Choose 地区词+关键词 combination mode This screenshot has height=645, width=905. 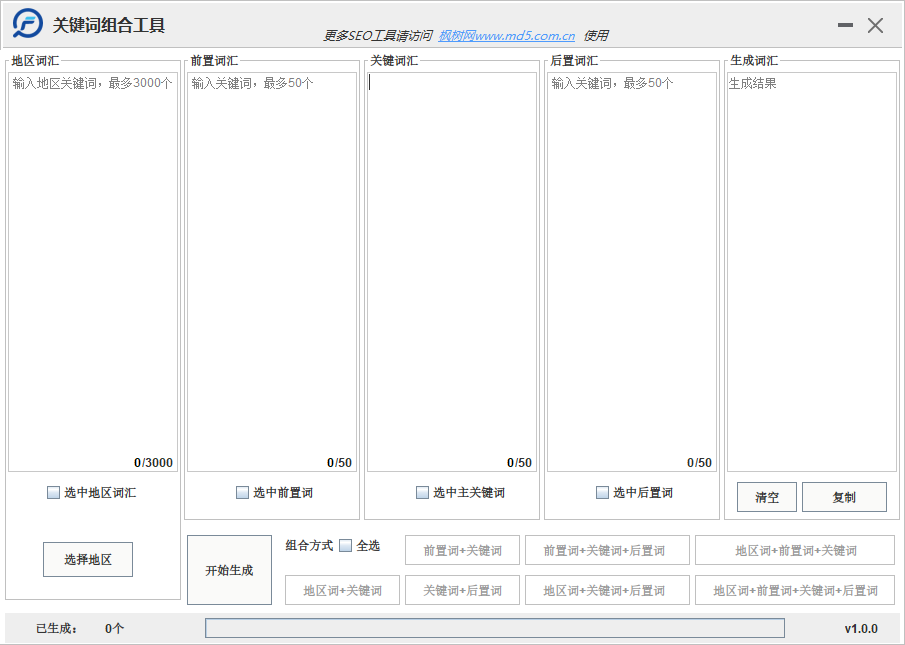coord(342,590)
